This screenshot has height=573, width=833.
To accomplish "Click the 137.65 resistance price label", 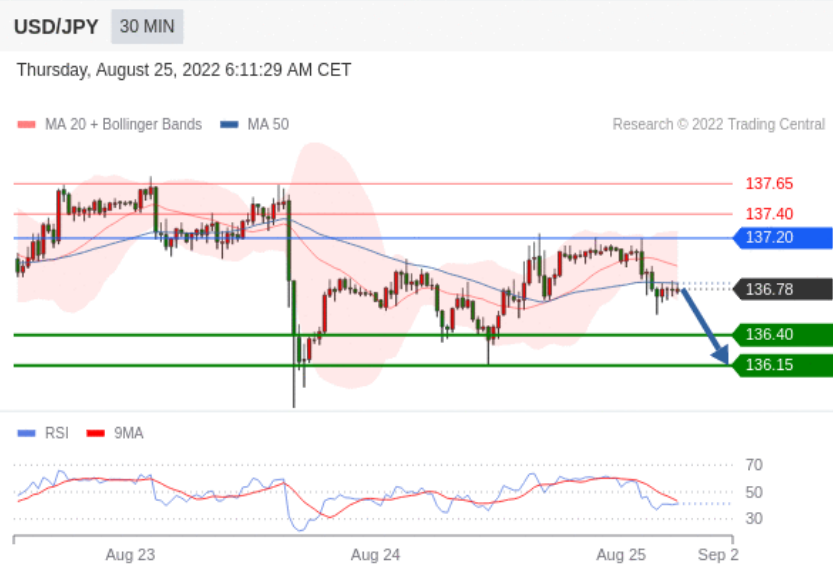I will [769, 184].
